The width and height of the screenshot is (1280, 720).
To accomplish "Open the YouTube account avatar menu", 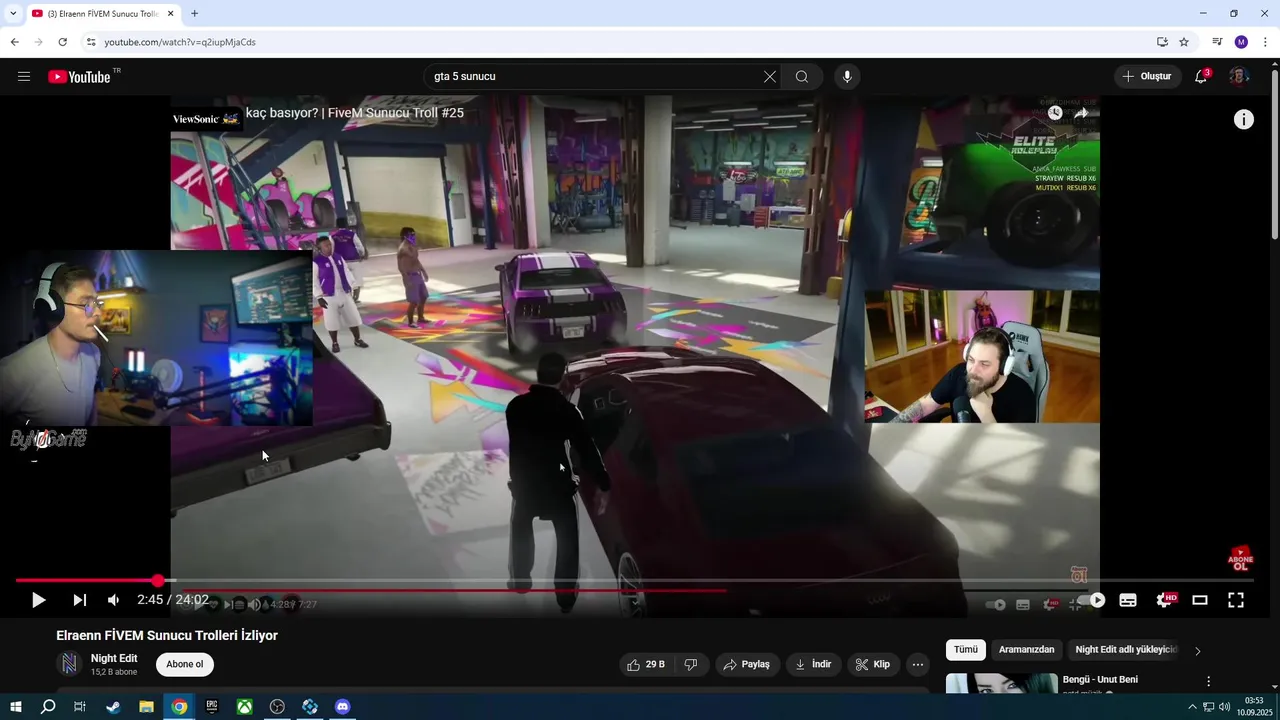I will coord(1239,77).
